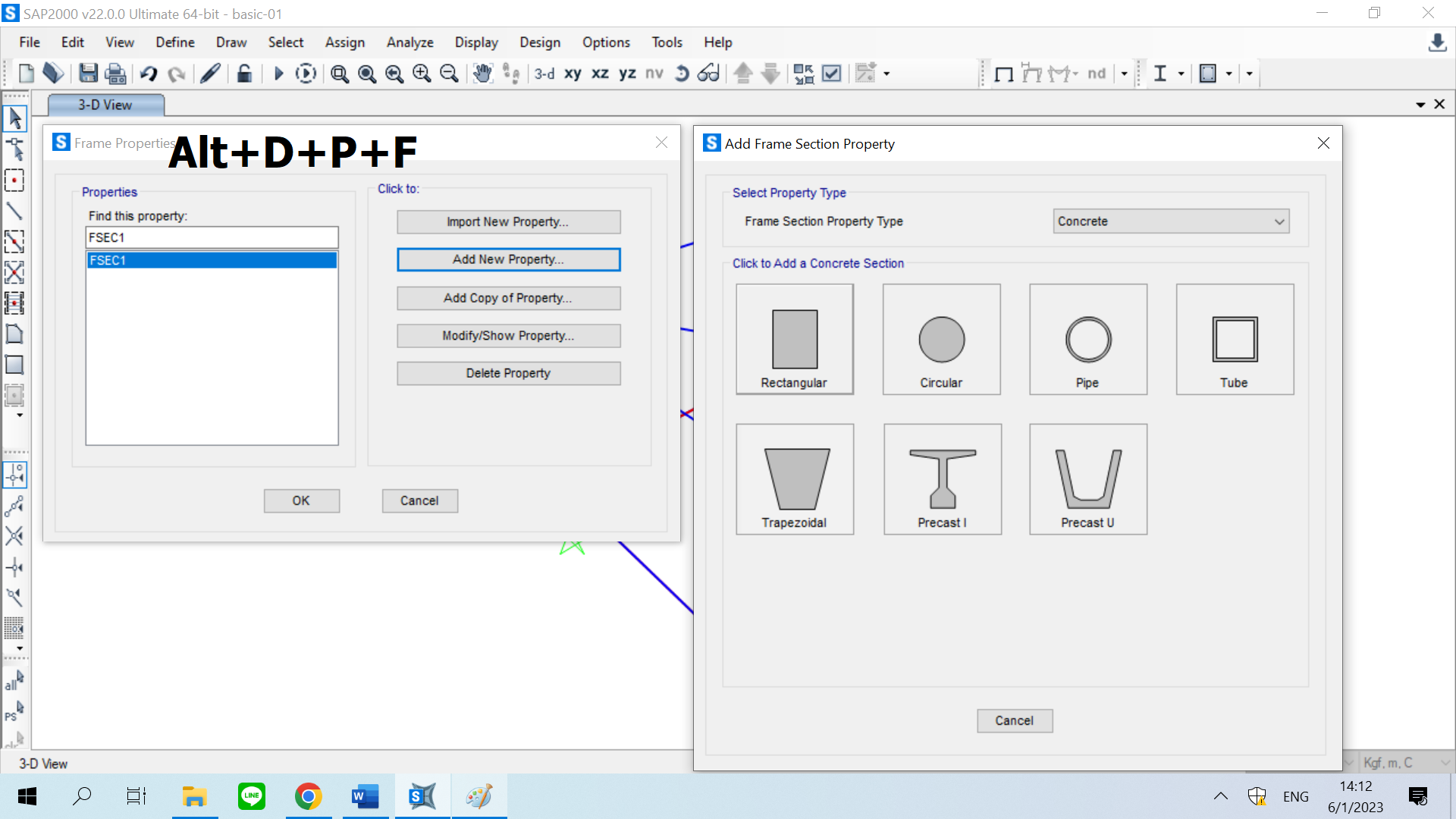Viewport: 1456px width, 819px height.
Task: Click the Zoom In One Step icon
Action: [422, 74]
